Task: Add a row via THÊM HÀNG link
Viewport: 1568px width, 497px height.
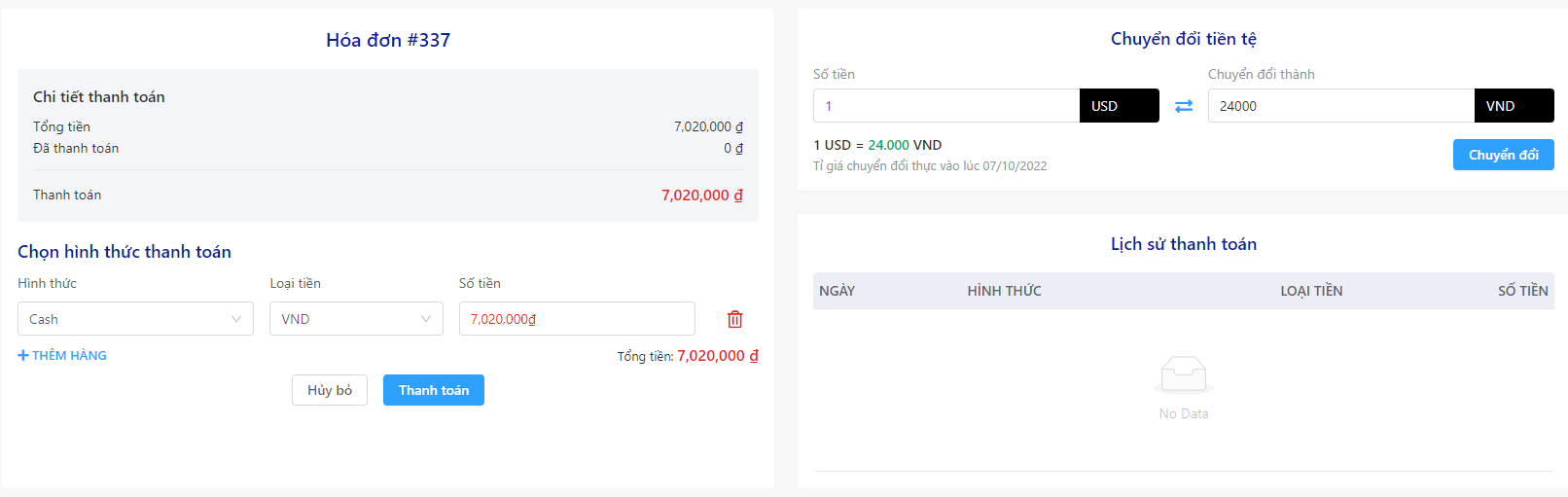Action: [62, 356]
